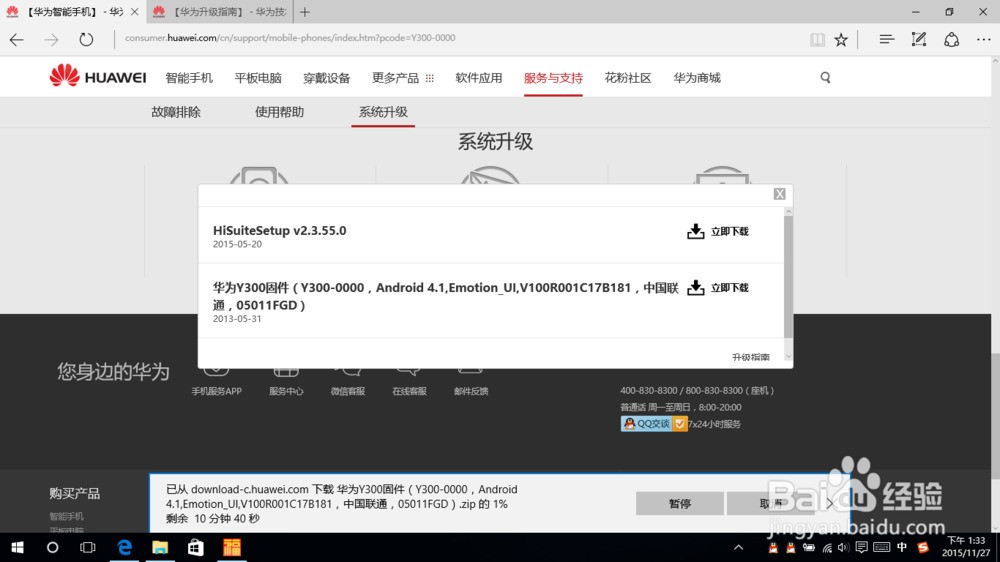Click the browser forward arrow

pyautogui.click(x=52, y=40)
